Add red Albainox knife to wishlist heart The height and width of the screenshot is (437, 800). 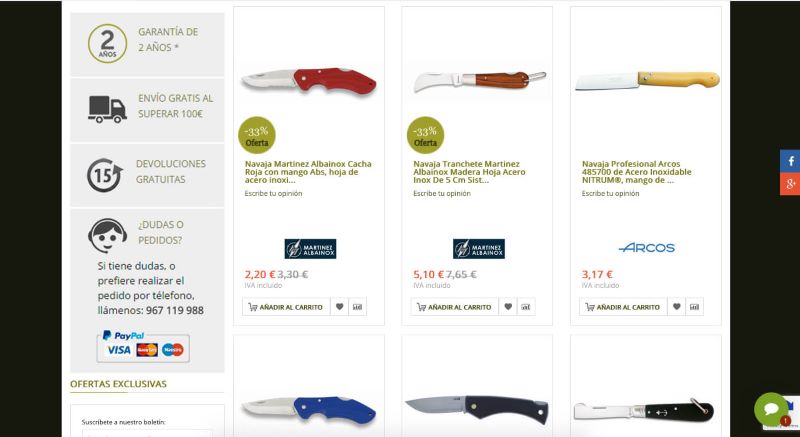click(339, 307)
